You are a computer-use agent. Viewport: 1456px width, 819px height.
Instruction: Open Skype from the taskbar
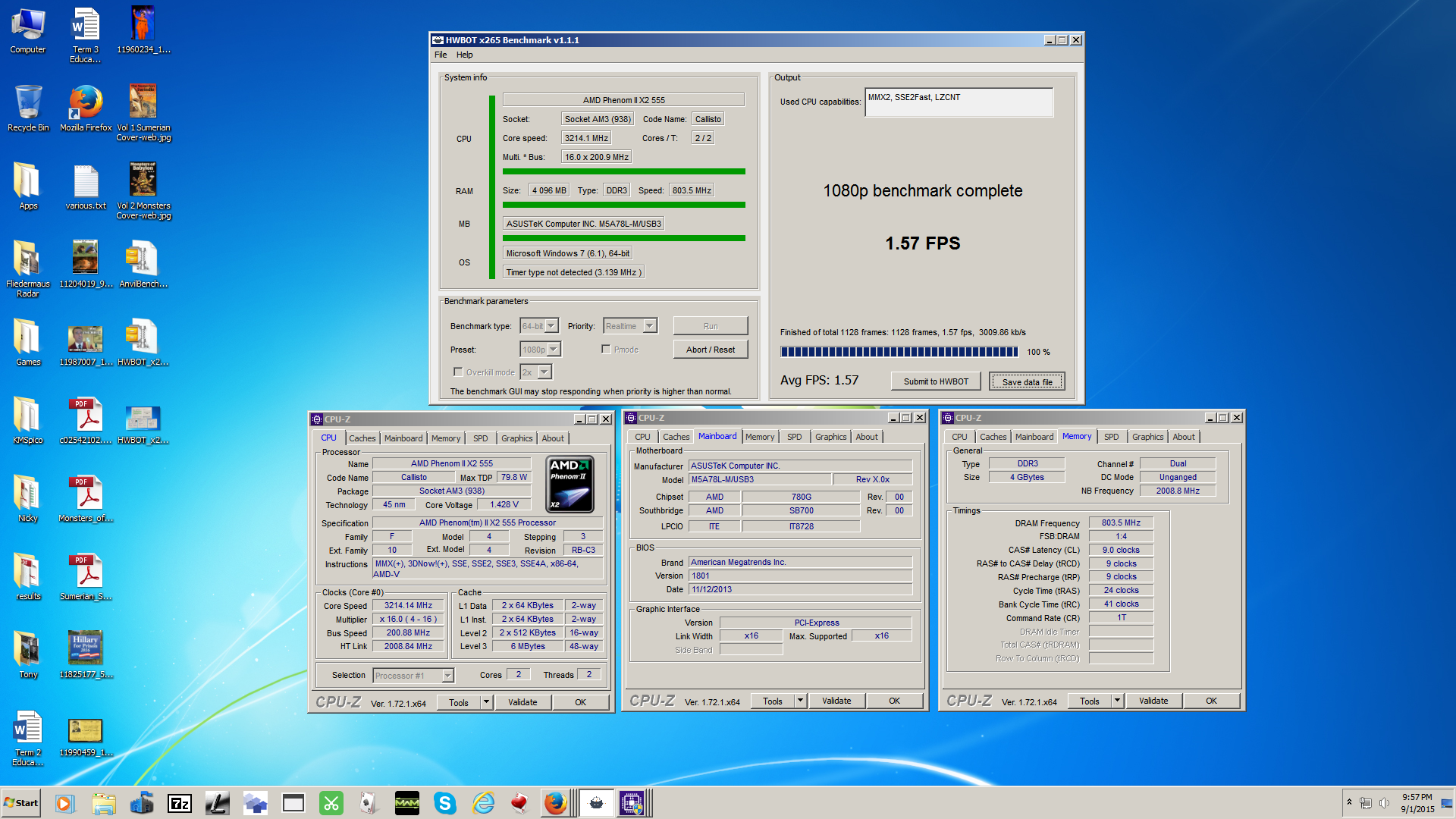pyautogui.click(x=445, y=803)
